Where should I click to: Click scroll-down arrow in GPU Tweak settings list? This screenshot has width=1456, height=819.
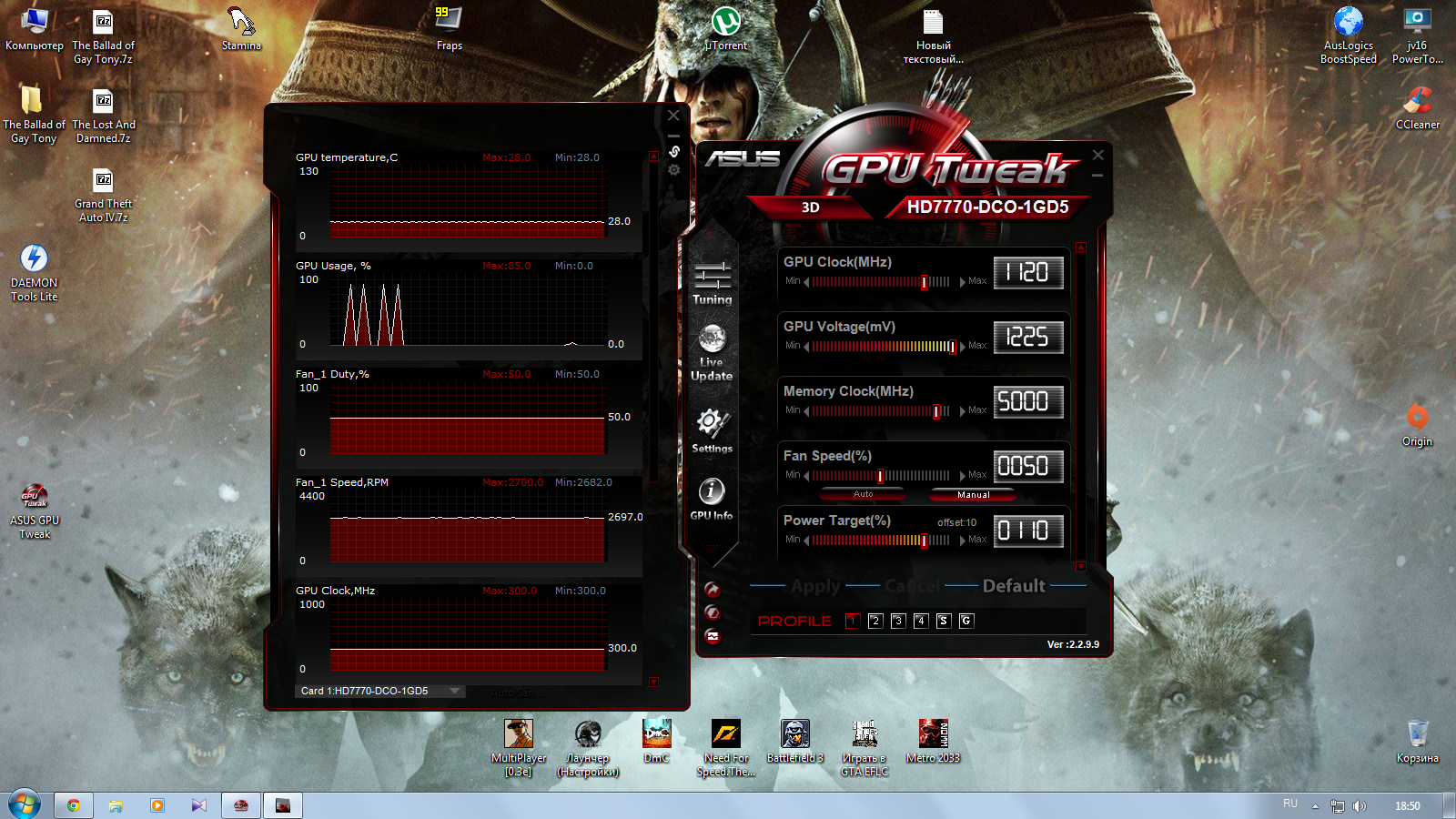coord(1081,566)
